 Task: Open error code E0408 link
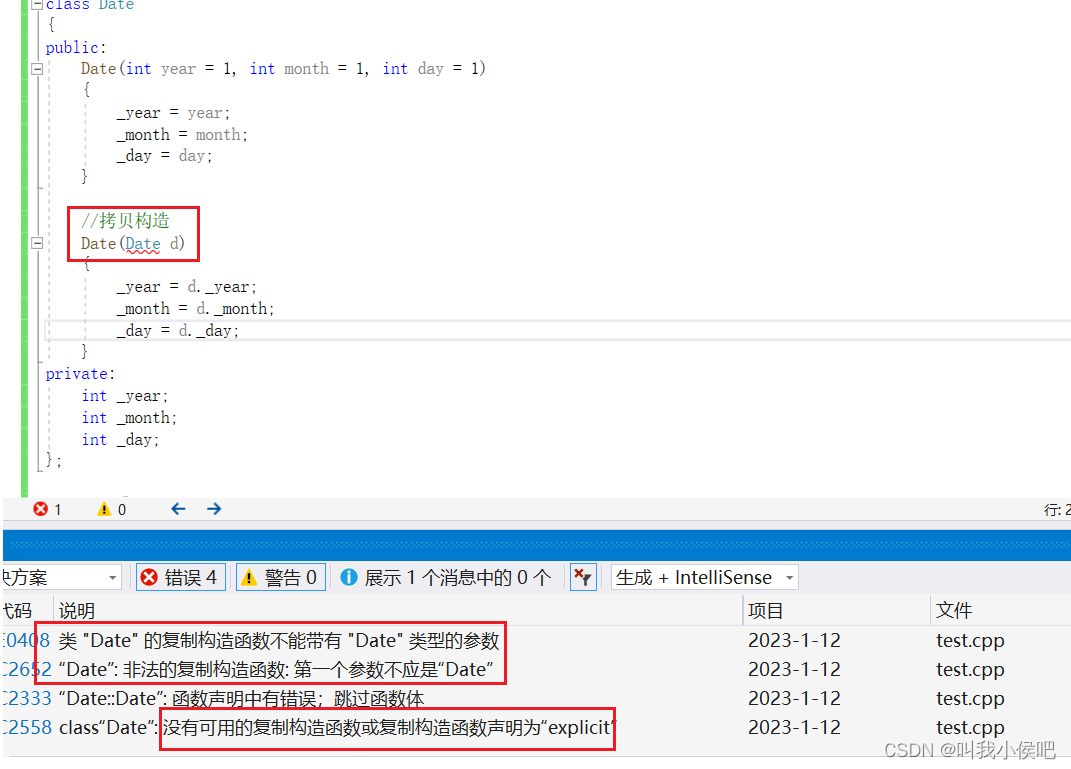click(27, 641)
